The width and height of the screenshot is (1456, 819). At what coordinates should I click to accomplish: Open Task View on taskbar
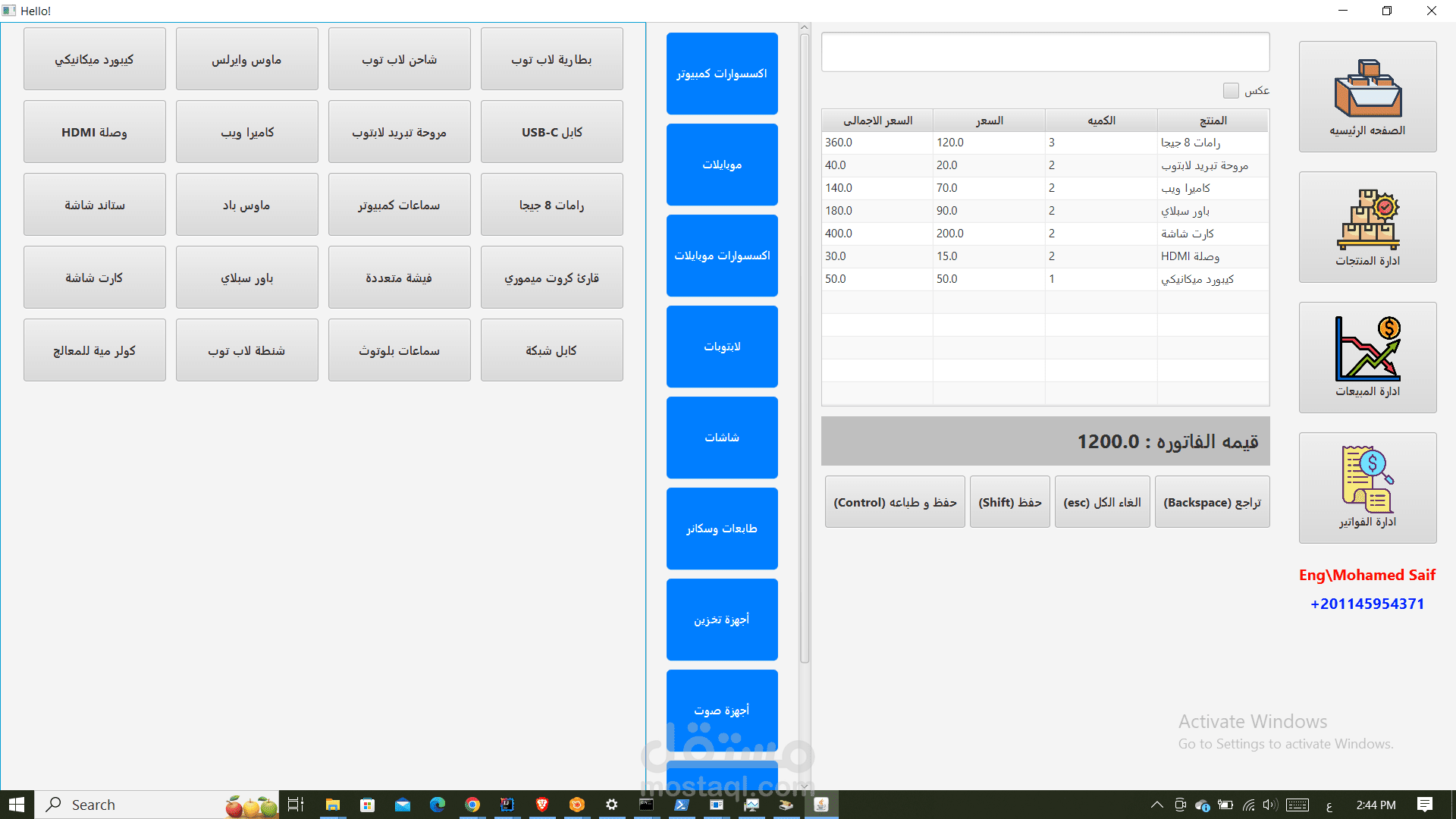[296, 805]
